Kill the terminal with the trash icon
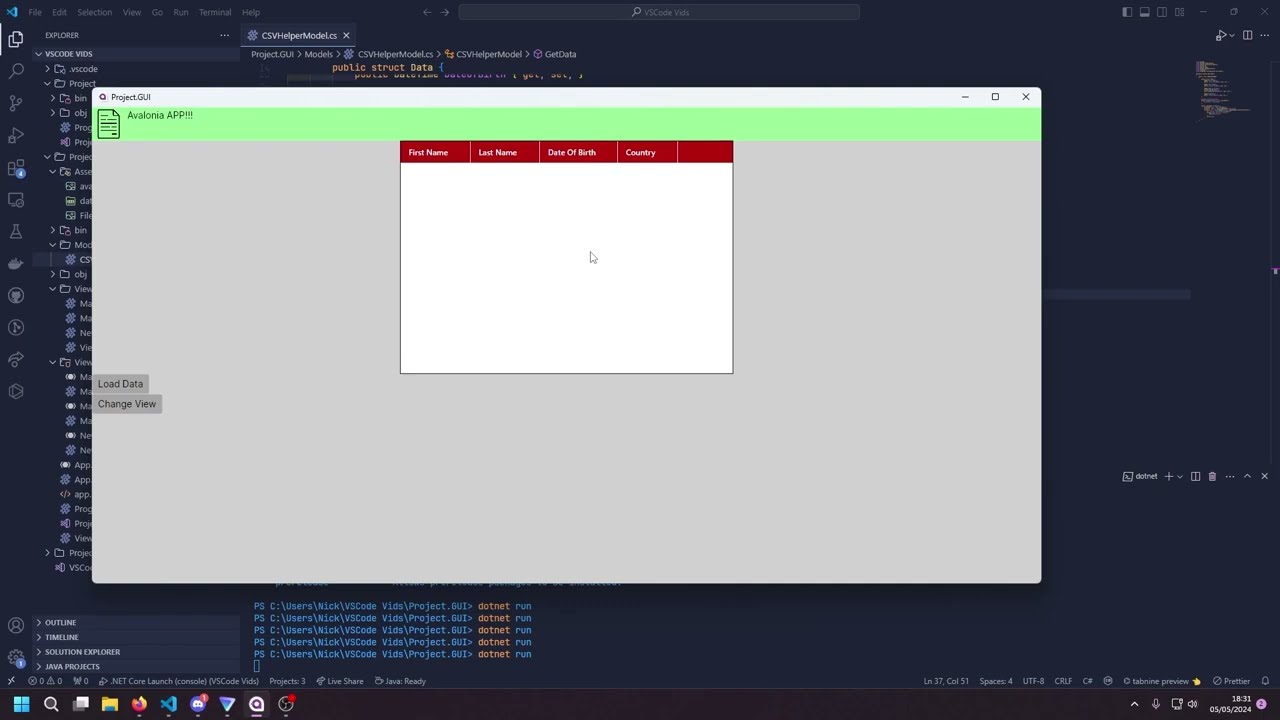This screenshot has height=720, width=1280. coord(1212,476)
